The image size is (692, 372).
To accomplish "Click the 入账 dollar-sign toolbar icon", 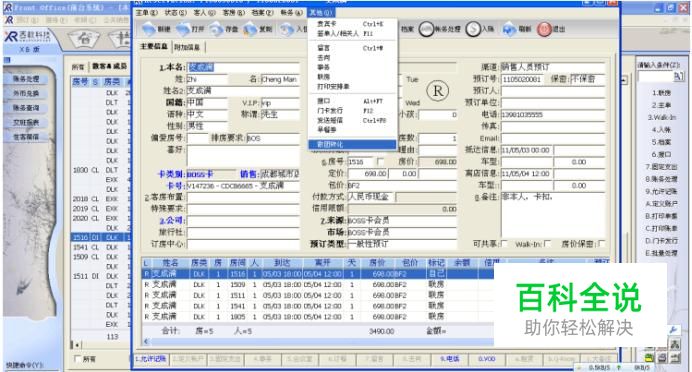I will pyautogui.click(x=473, y=29).
